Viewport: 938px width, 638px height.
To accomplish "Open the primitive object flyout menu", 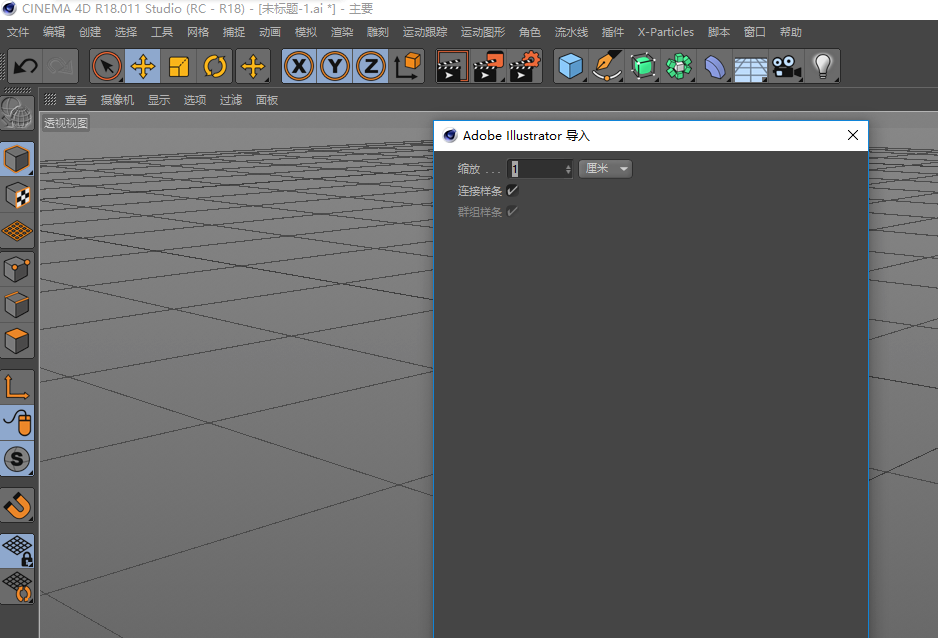I will pos(583,78).
